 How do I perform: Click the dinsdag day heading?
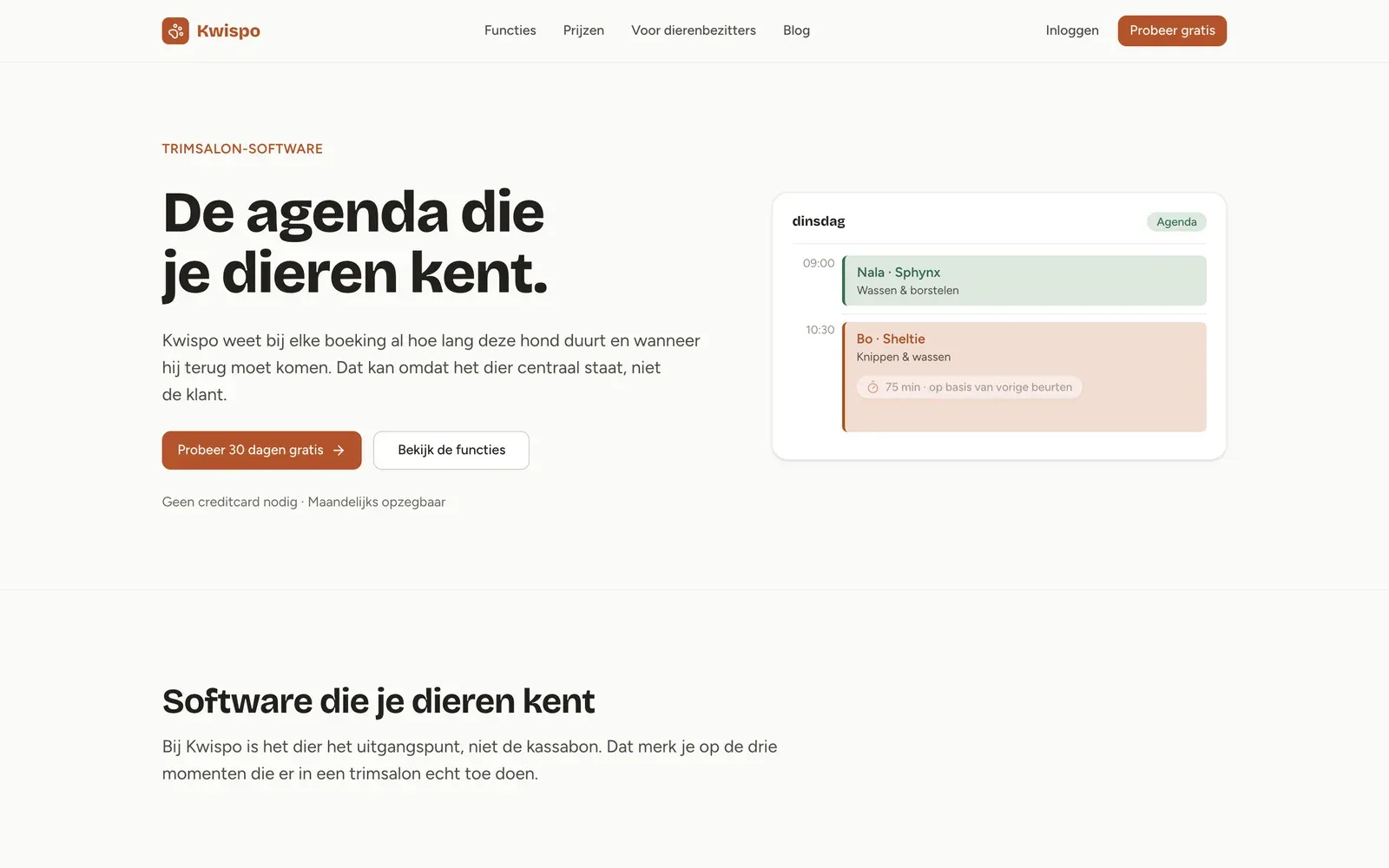point(819,221)
